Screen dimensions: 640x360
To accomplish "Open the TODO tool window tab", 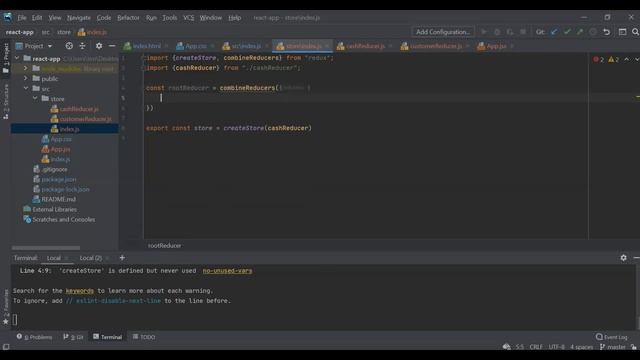I will pos(144,337).
